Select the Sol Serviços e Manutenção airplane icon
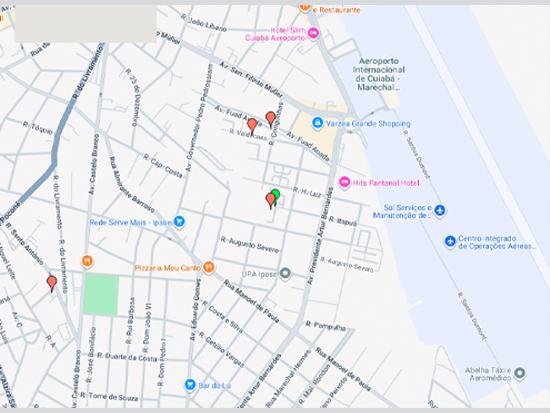 [x=440, y=211]
